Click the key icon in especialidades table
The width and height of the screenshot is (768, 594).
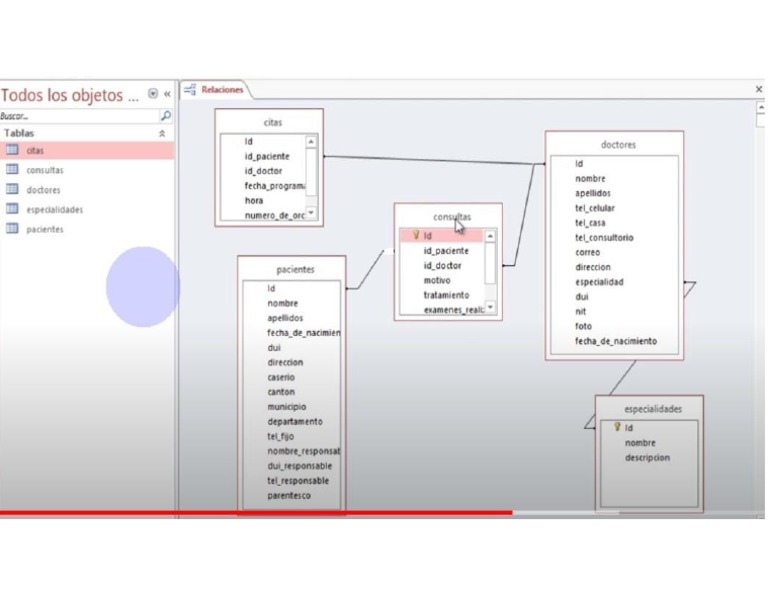pyautogui.click(x=617, y=427)
